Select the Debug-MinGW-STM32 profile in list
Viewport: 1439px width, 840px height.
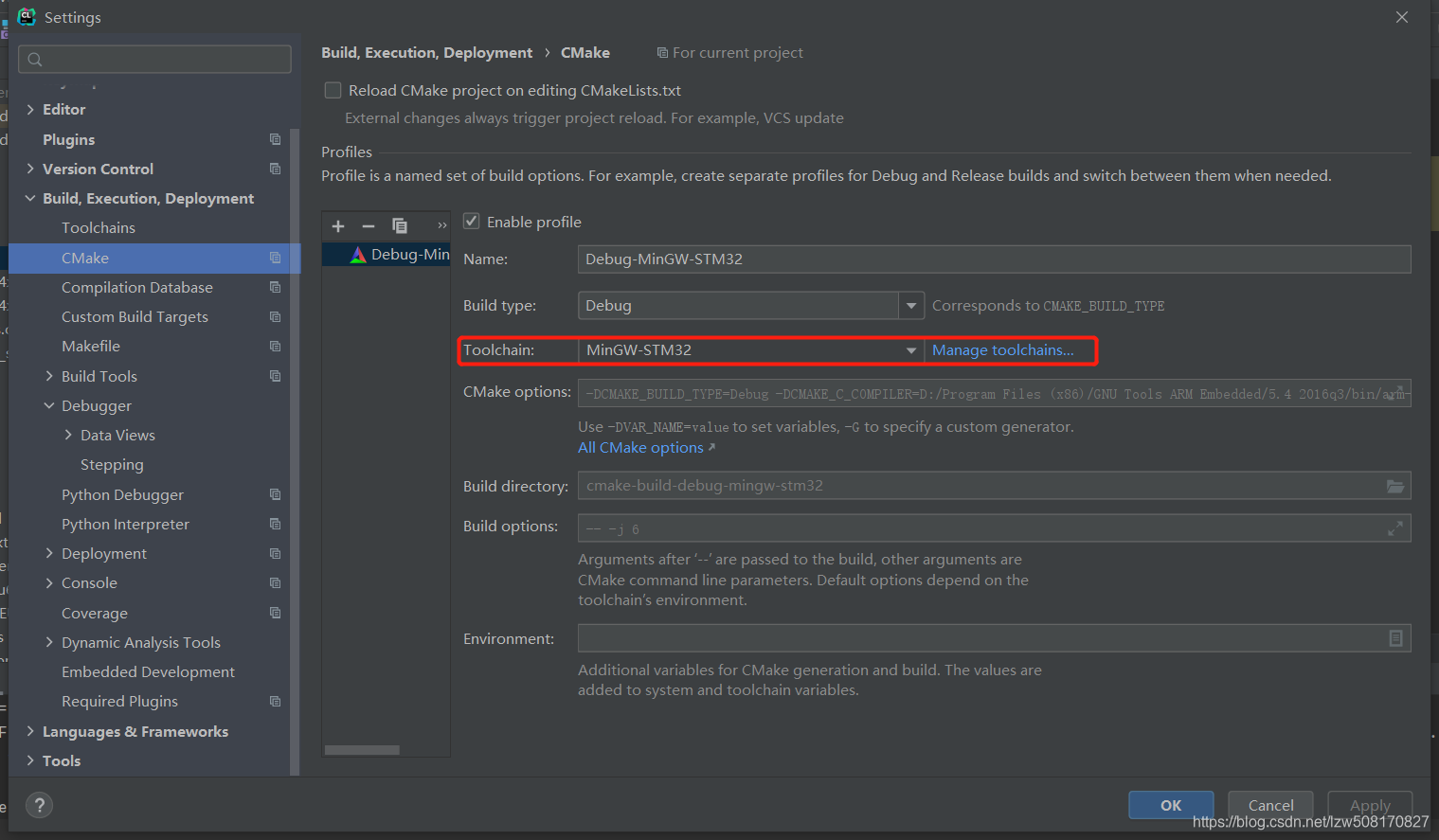tap(387, 254)
